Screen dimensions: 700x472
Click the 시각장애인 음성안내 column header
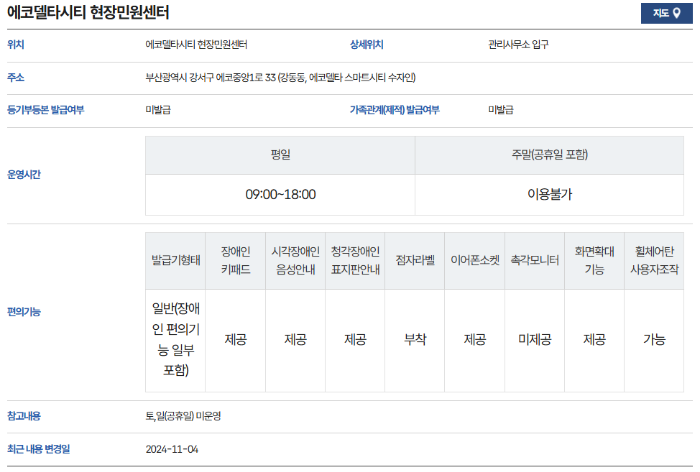click(296, 260)
